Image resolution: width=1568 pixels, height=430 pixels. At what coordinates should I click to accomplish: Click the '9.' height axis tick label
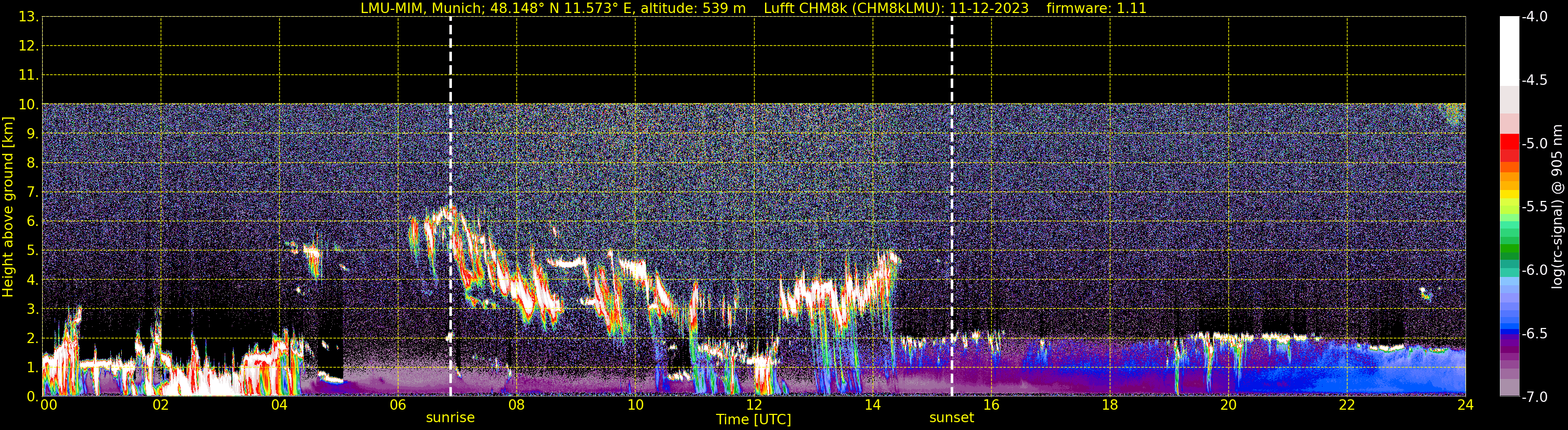32,134
